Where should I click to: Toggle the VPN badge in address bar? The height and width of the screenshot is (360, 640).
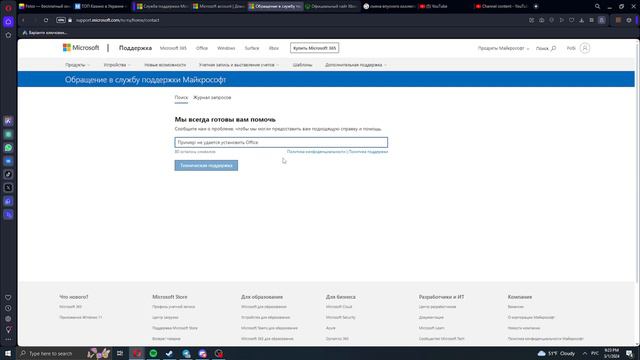[61, 20]
